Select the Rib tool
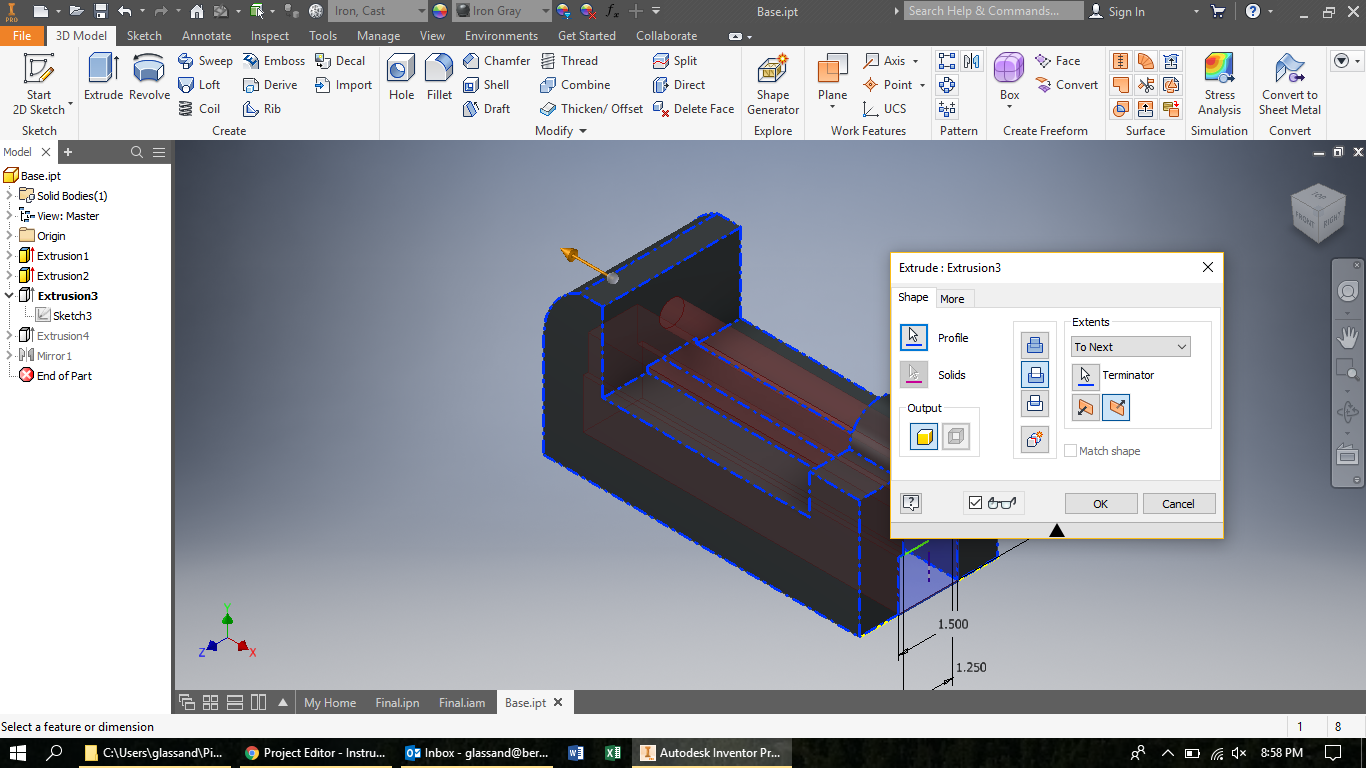Image resolution: width=1366 pixels, height=768 pixels. 262,109
